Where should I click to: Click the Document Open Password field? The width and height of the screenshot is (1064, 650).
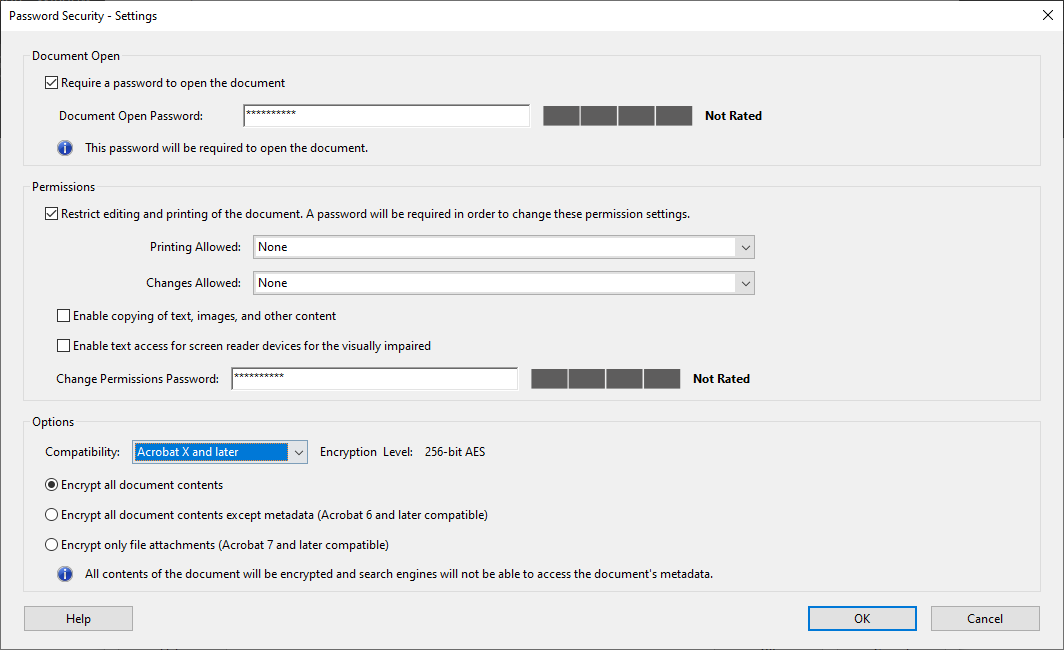tap(386, 115)
